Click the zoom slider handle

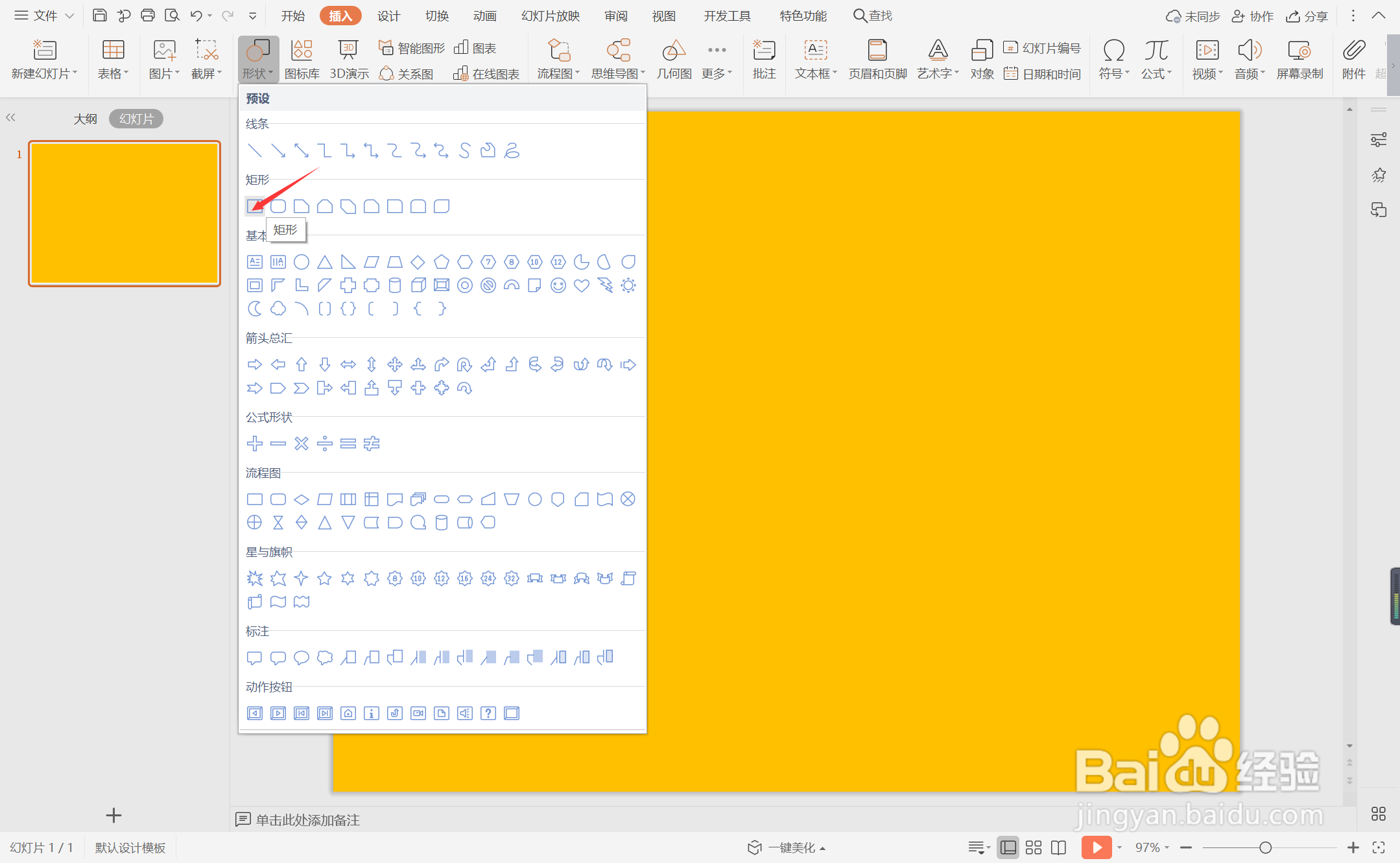click(x=1265, y=847)
